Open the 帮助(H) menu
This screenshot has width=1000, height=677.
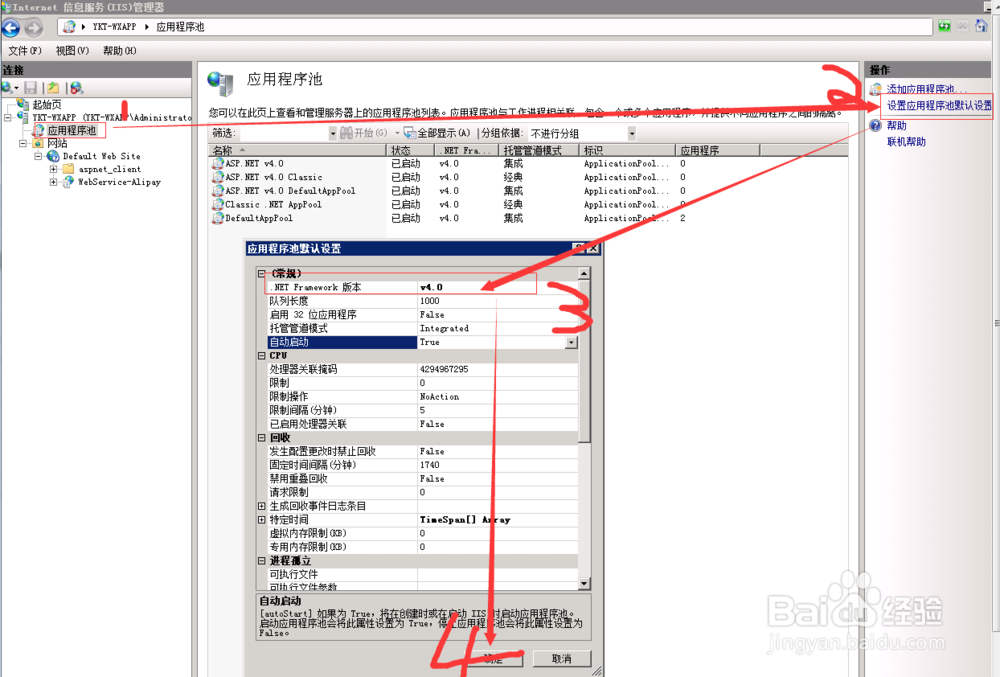[x=119, y=50]
